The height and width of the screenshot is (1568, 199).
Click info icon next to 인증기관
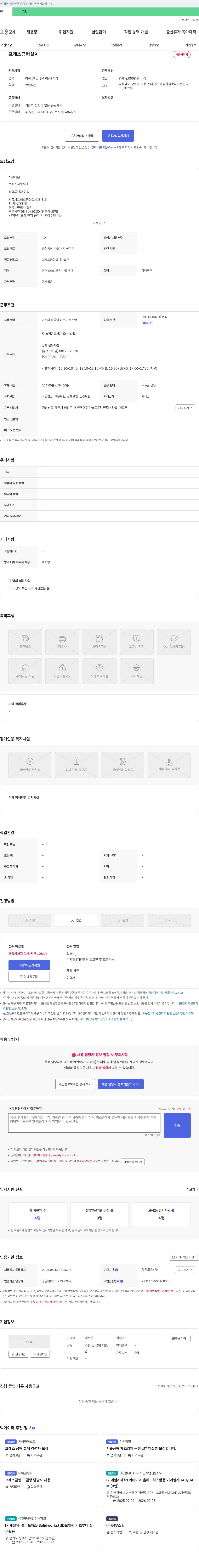(117, 1270)
